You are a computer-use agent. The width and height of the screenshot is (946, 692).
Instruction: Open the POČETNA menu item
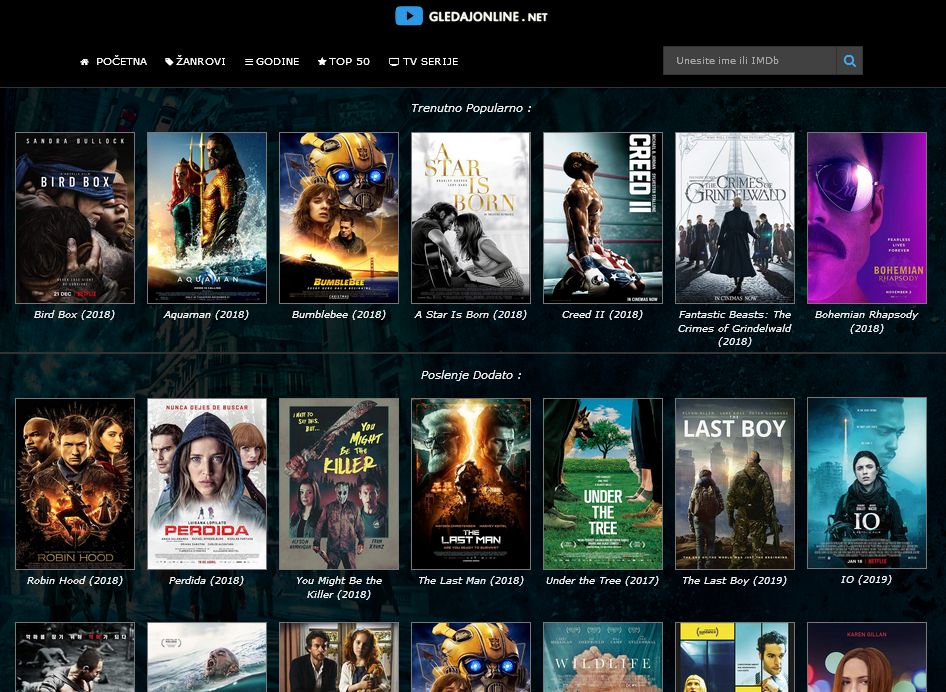point(120,61)
